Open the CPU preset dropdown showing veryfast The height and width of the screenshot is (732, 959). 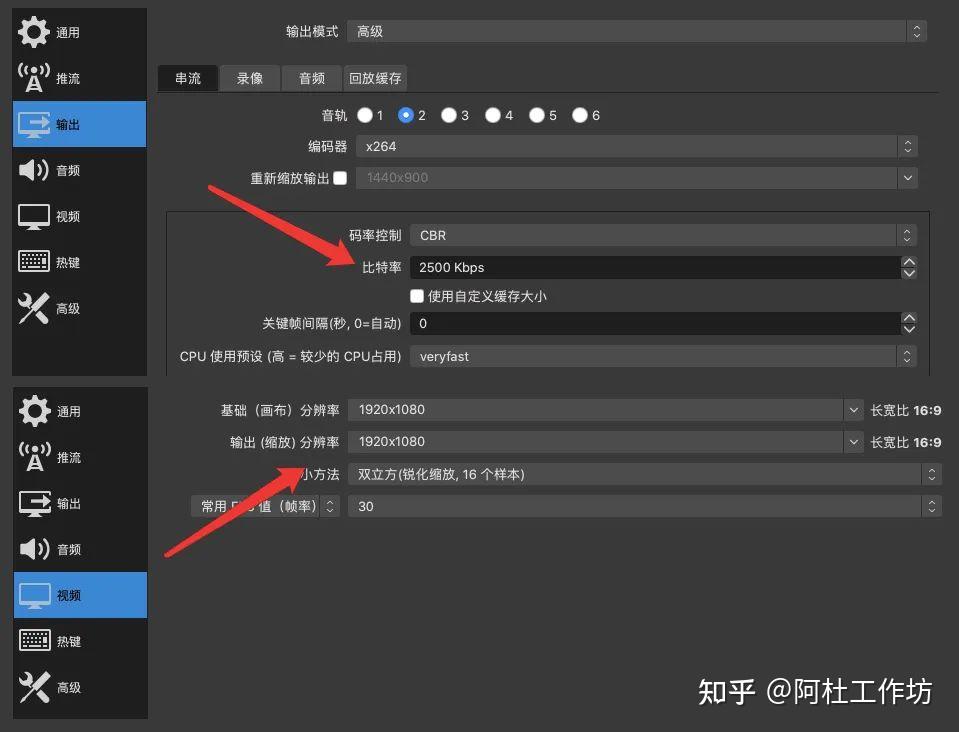coord(664,357)
